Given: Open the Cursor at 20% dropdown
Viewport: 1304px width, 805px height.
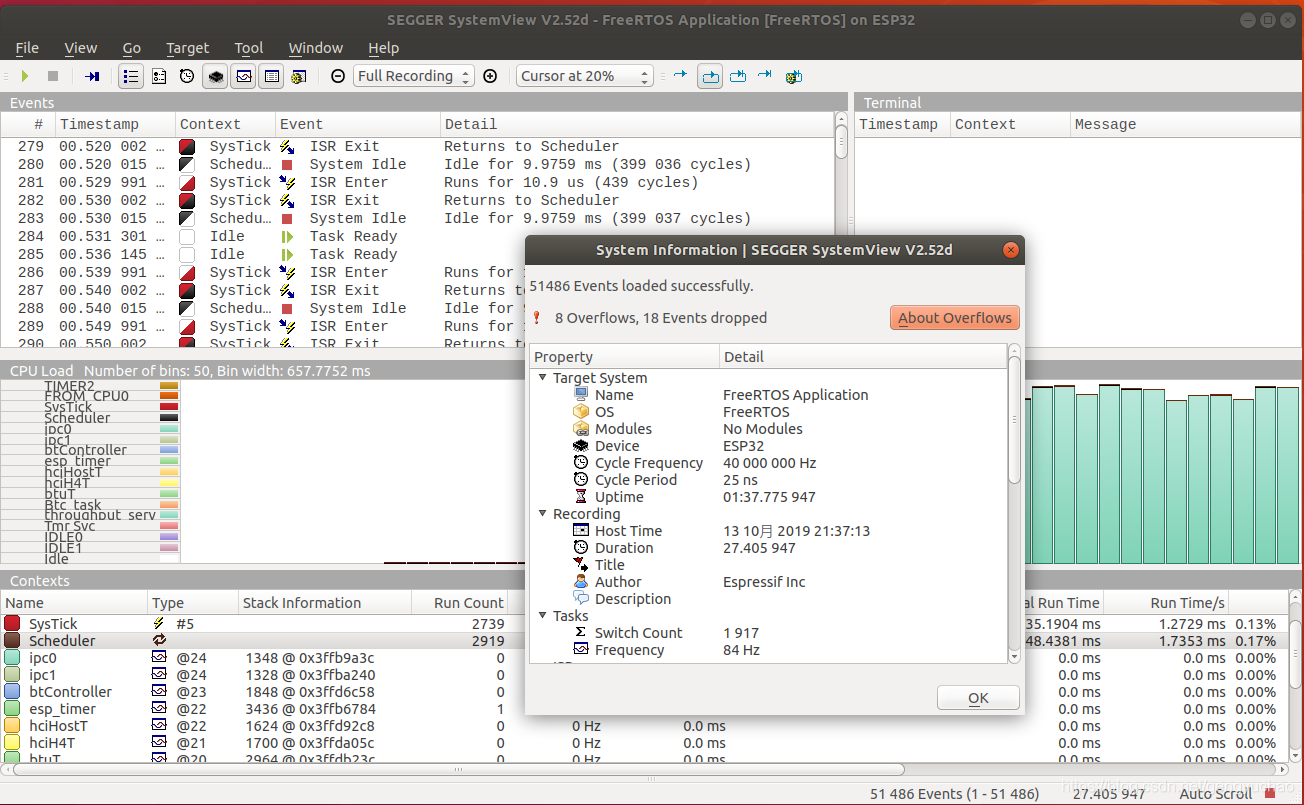Looking at the screenshot, I should (585, 76).
